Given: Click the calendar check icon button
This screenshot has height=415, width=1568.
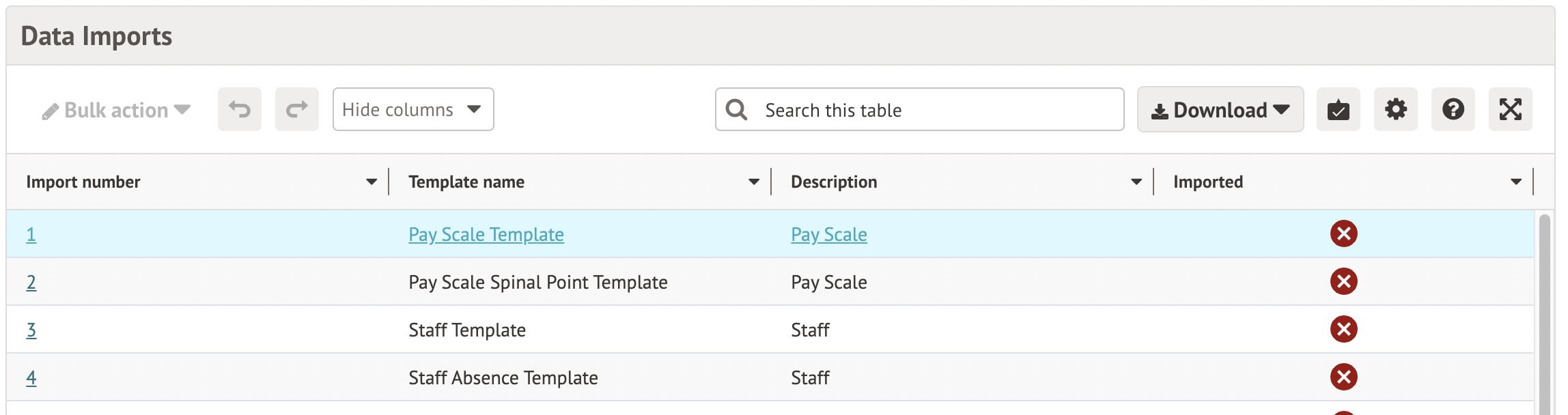Looking at the screenshot, I should (x=1338, y=109).
